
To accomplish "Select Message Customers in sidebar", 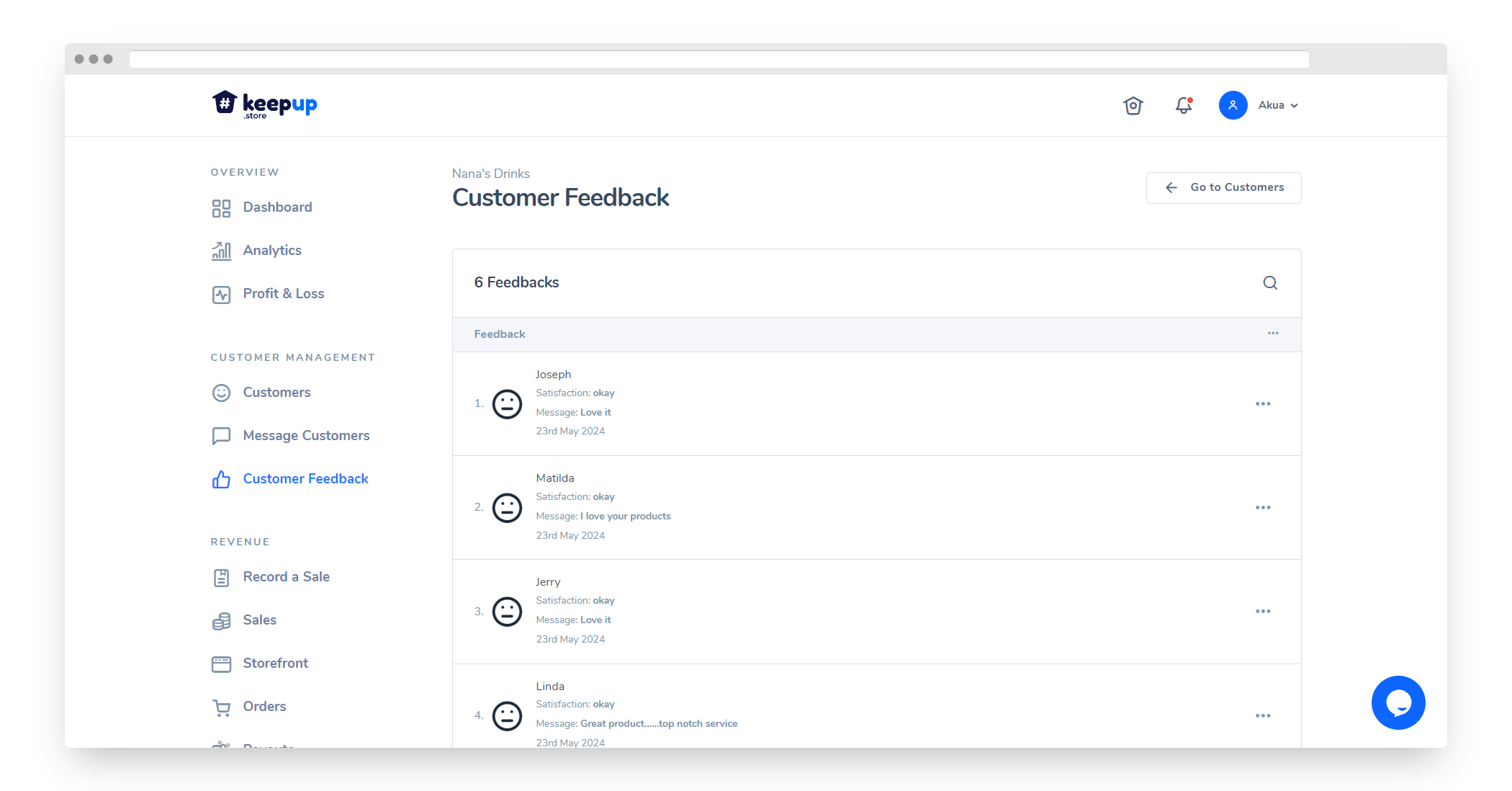I will [306, 436].
